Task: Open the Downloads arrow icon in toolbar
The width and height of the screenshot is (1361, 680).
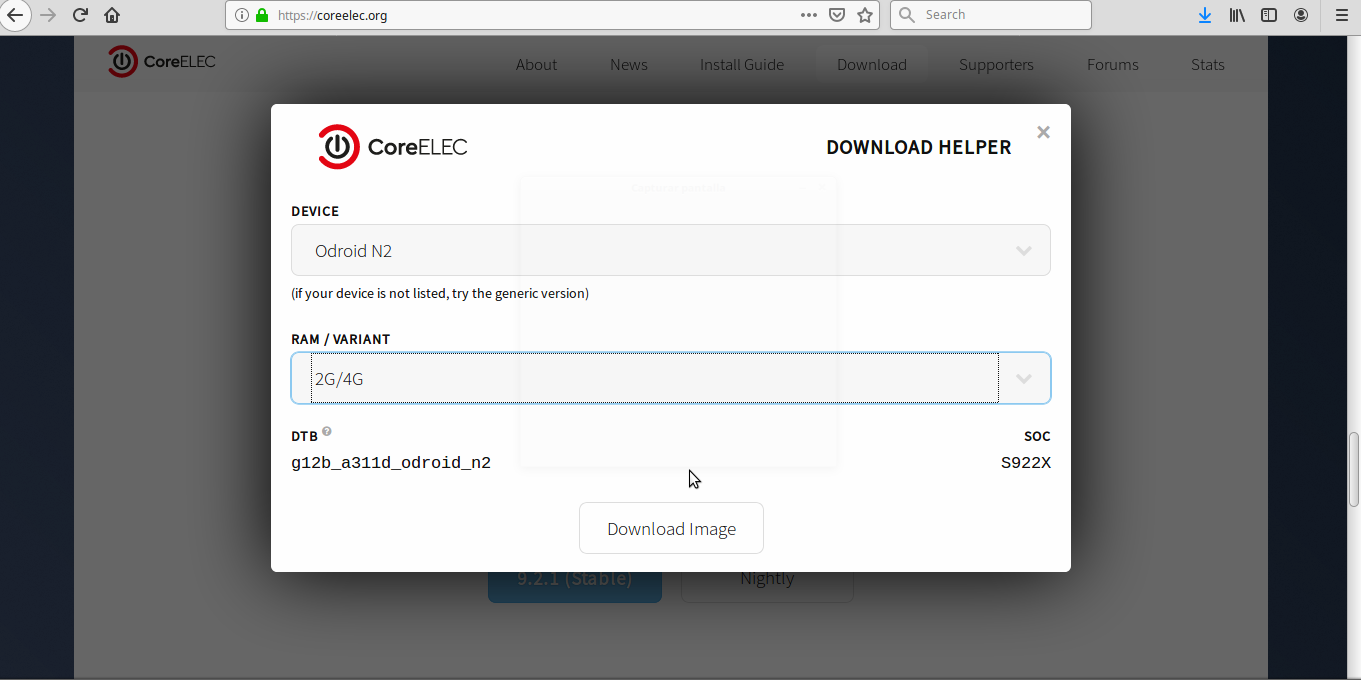Action: 1205,15
